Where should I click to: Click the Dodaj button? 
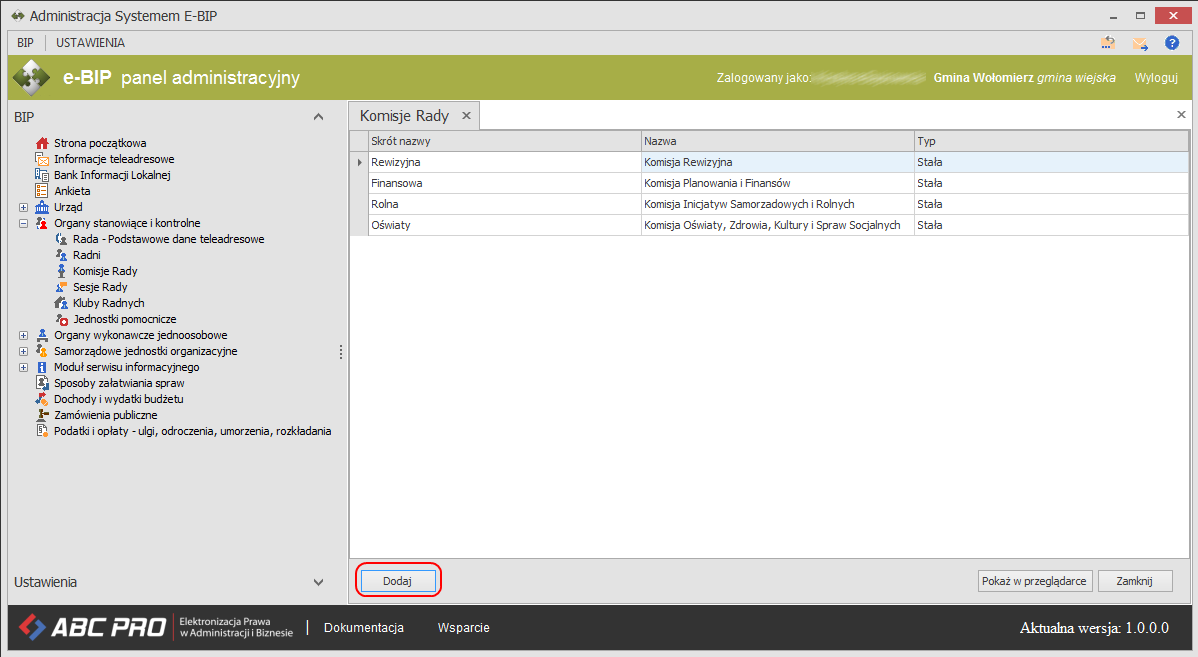point(397,581)
